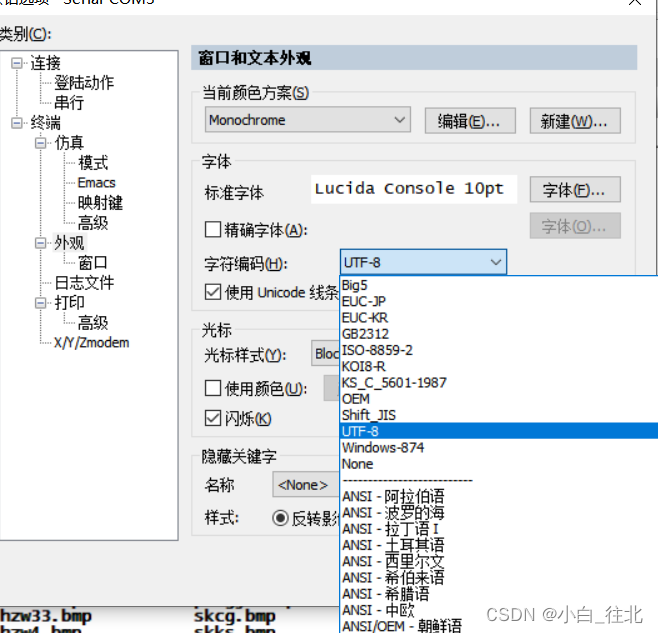Choose ANSI - 希伯来语 encoding
Image resolution: width=658 pixels, height=633 pixels.
pos(499,578)
